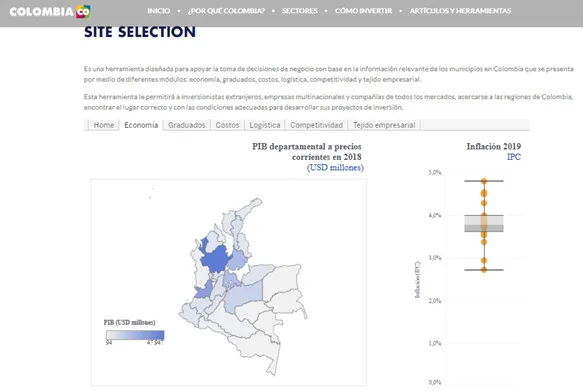Open the Colombia CO logo homepage
Viewport: 583px width, 391px height.
pyautogui.click(x=50, y=11)
